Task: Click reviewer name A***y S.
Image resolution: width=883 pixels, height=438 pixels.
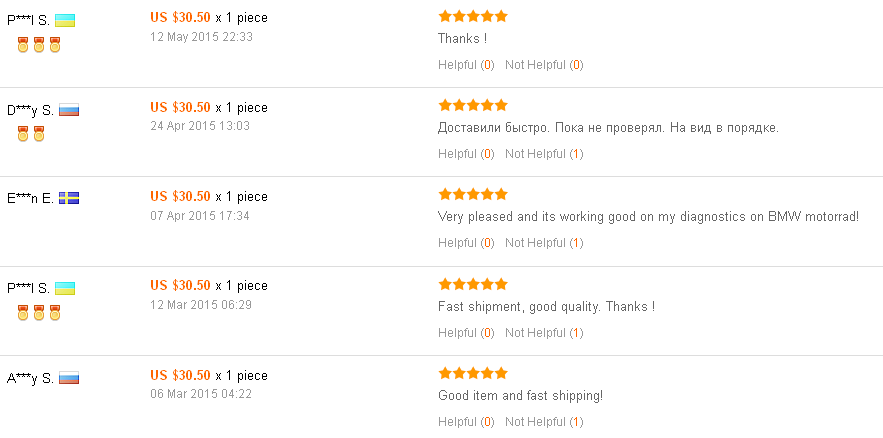Action: pos(30,378)
